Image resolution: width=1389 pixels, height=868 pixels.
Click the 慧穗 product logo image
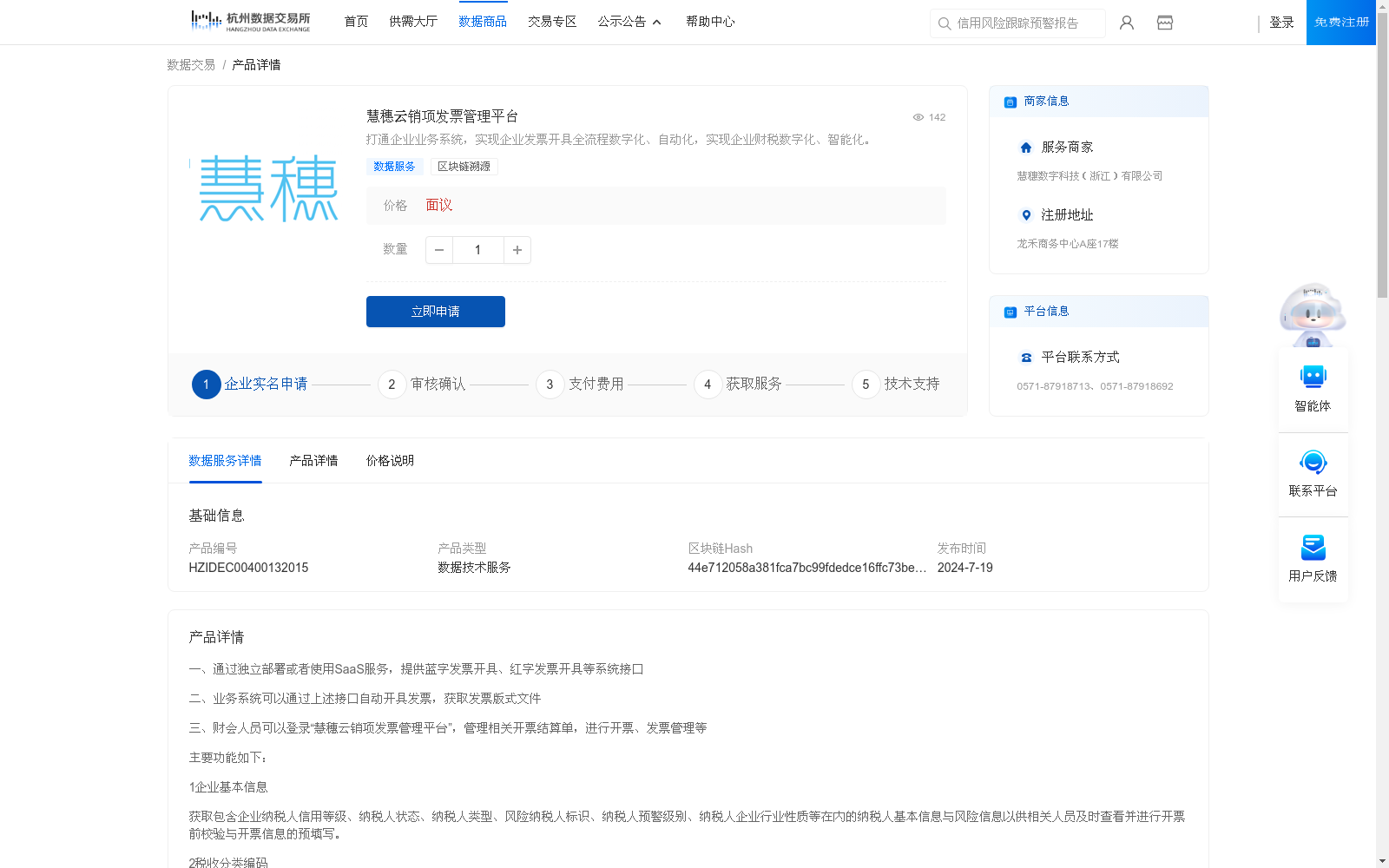pos(267,188)
